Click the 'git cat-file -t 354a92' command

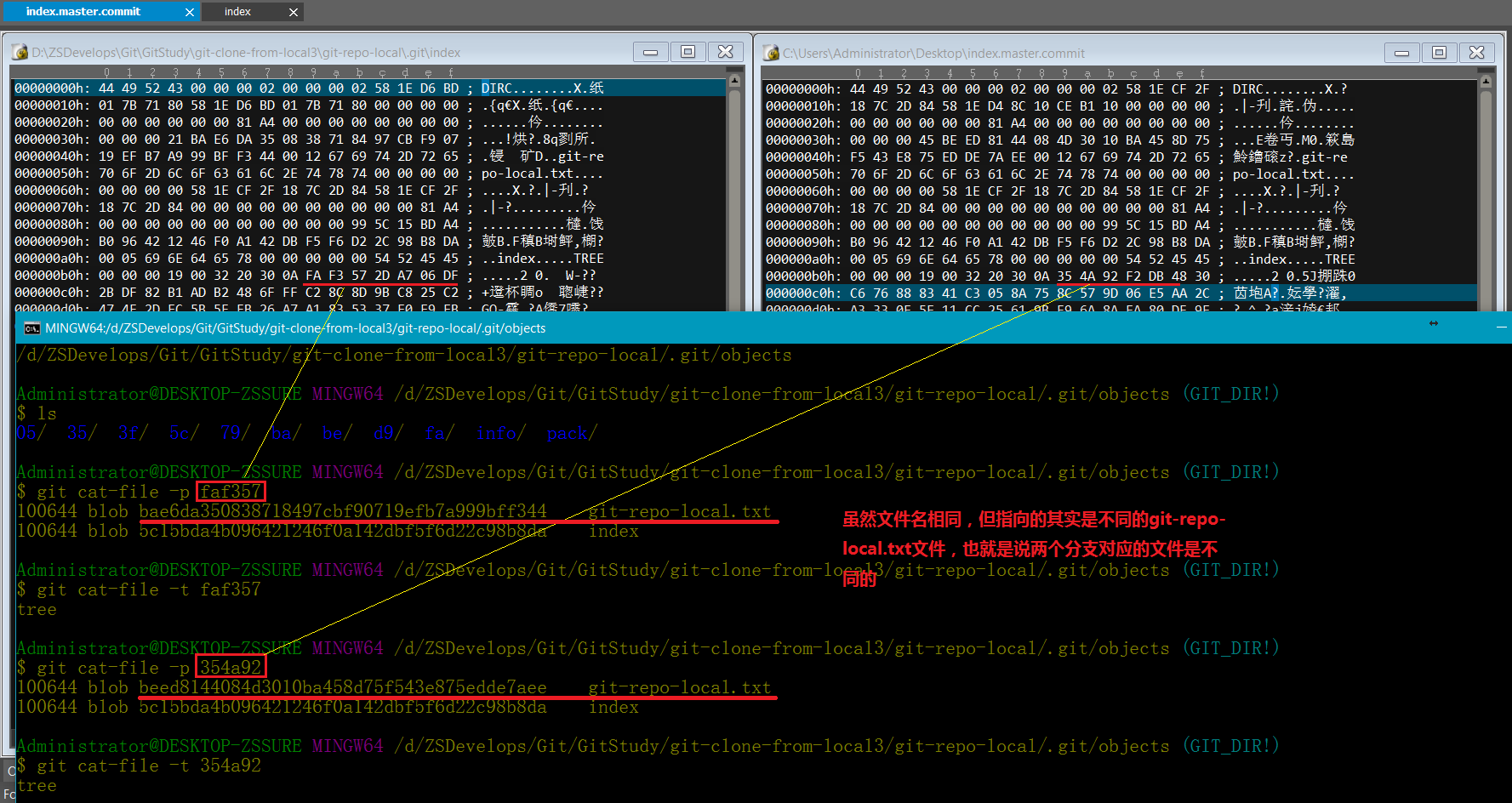pos(149,766)
